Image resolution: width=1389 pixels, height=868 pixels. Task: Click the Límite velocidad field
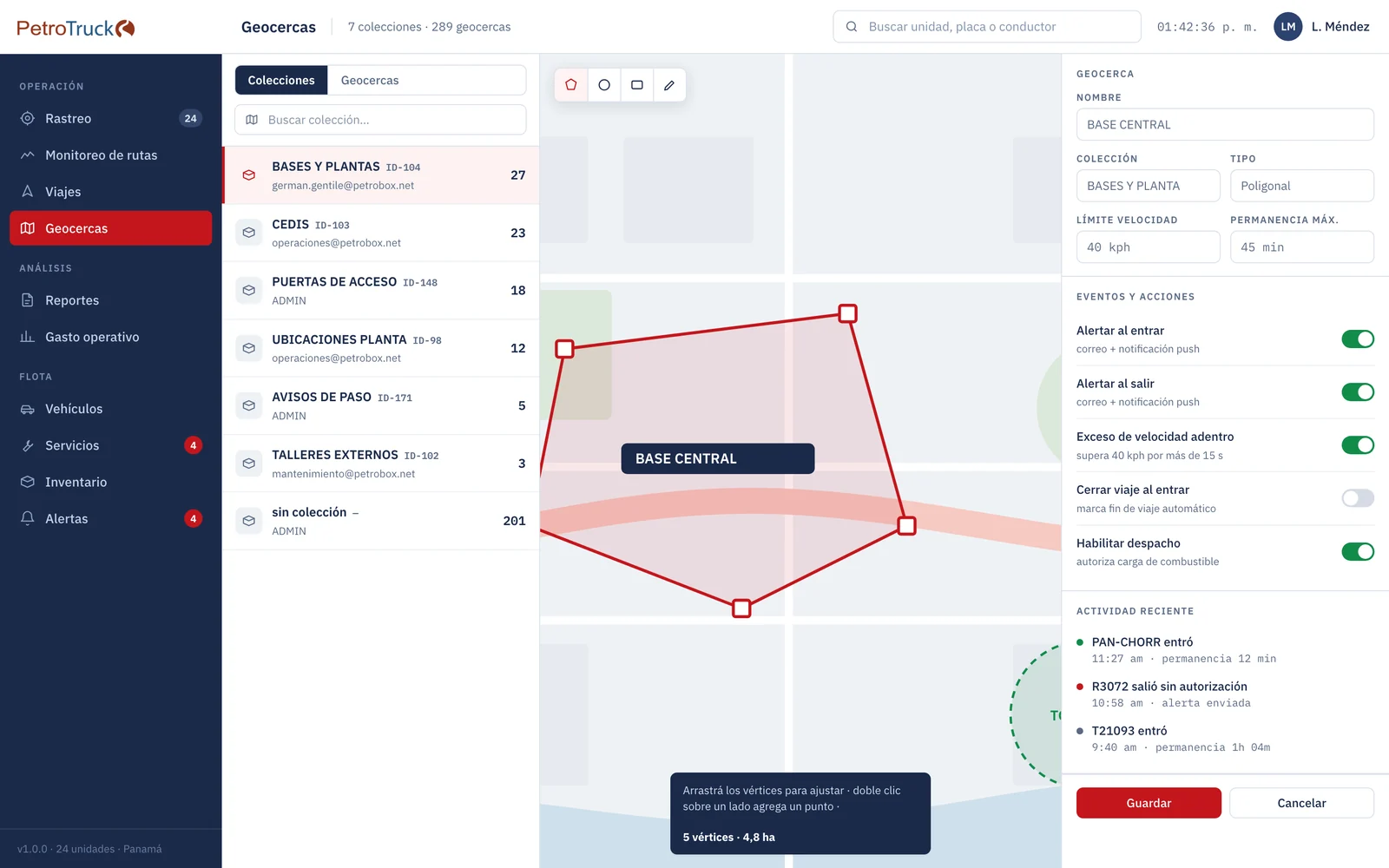(x=1149, y=247)
